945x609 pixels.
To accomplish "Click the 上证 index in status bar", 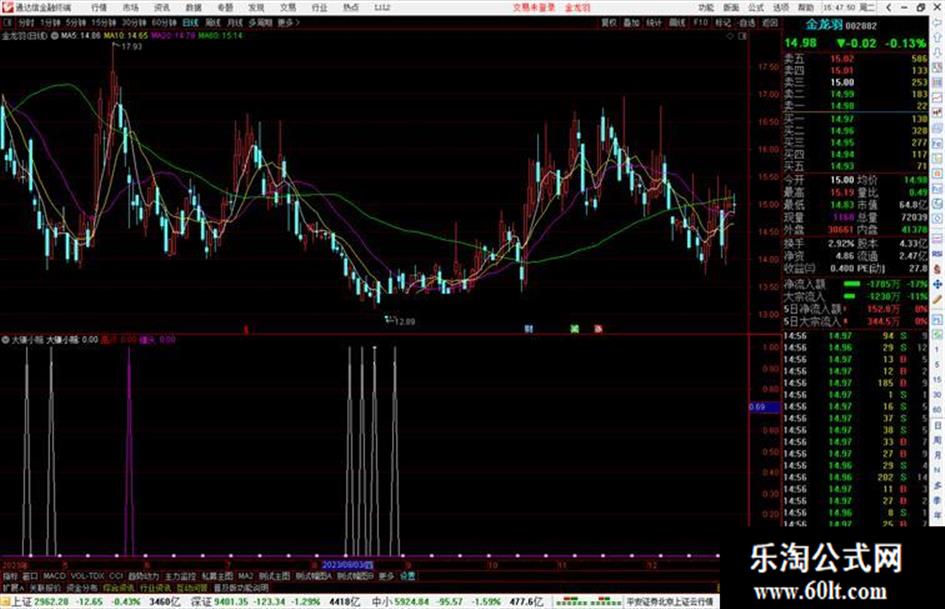I will (22, 602).
